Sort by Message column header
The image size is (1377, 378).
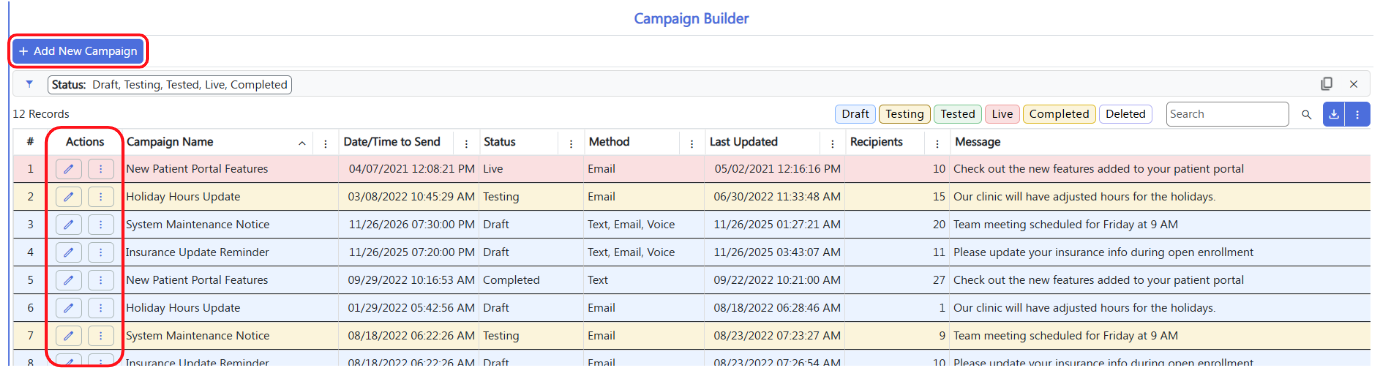(x=977, y=142)
